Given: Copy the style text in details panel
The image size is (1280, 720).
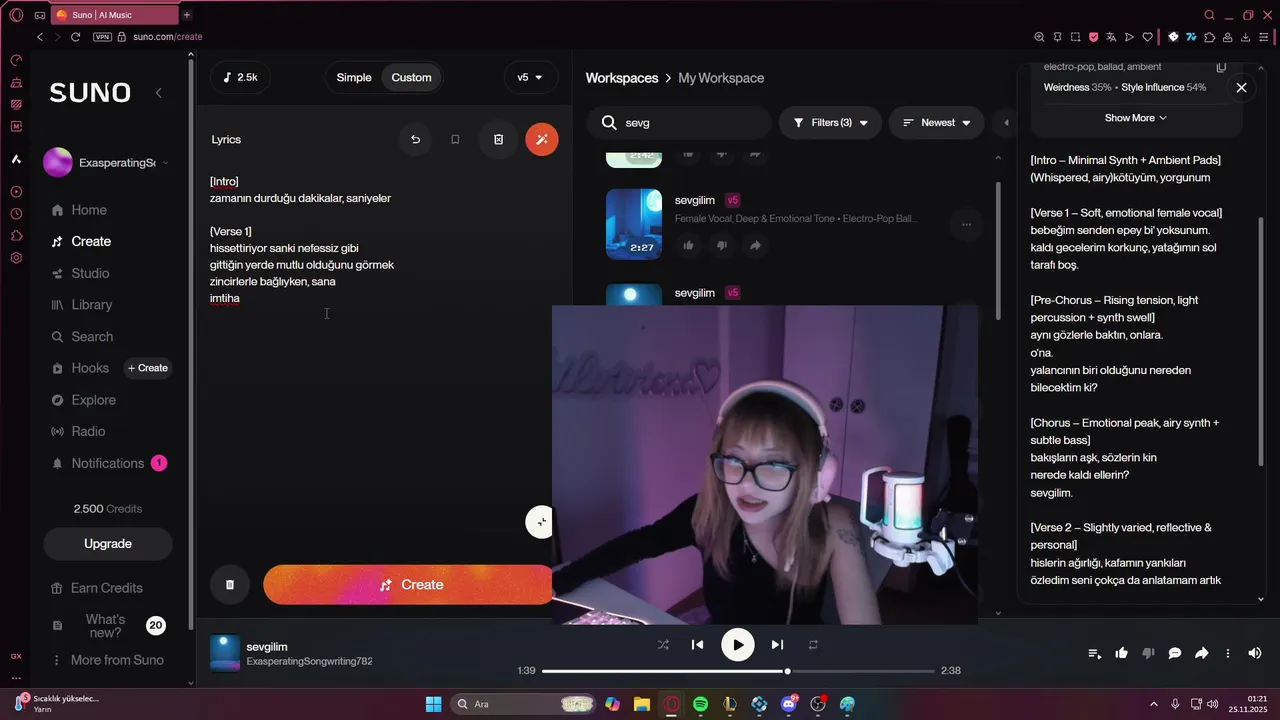Looking at the screenshot, I should click(1221, 68).
